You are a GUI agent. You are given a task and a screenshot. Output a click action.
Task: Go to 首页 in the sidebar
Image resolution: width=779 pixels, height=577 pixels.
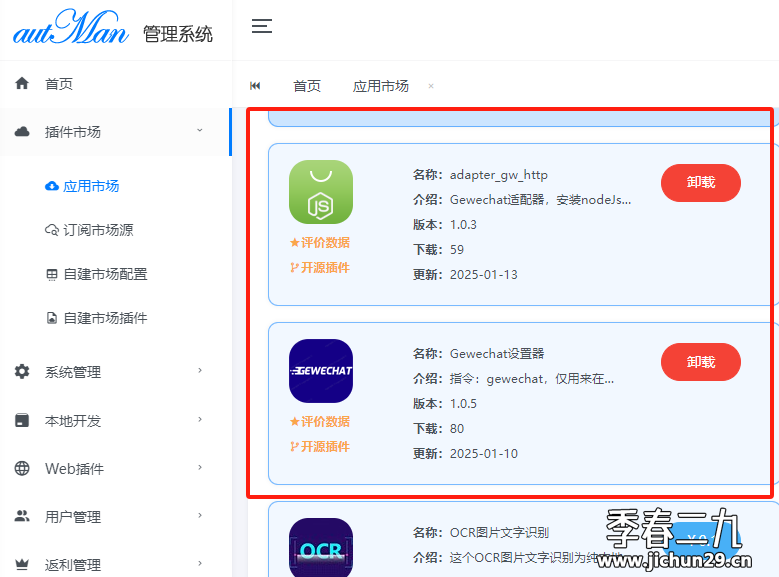click(x=59, y=84)
